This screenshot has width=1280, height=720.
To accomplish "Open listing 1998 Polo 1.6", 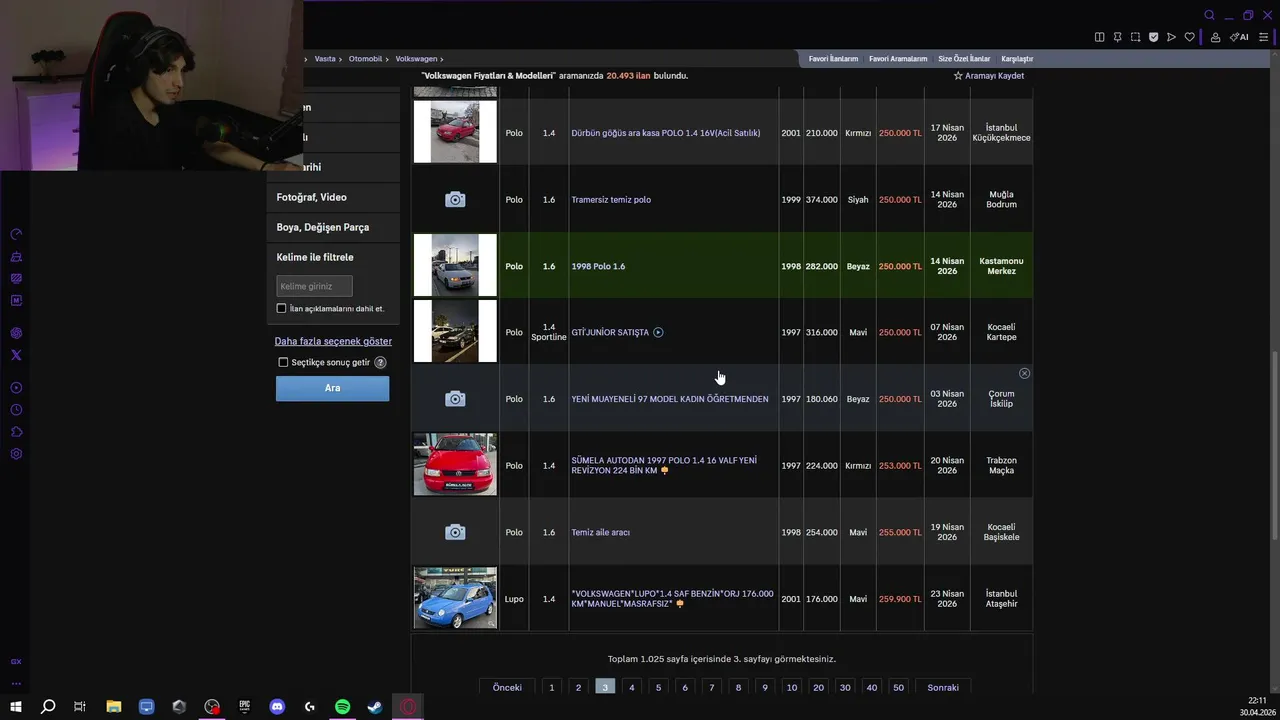I will 598,266.
